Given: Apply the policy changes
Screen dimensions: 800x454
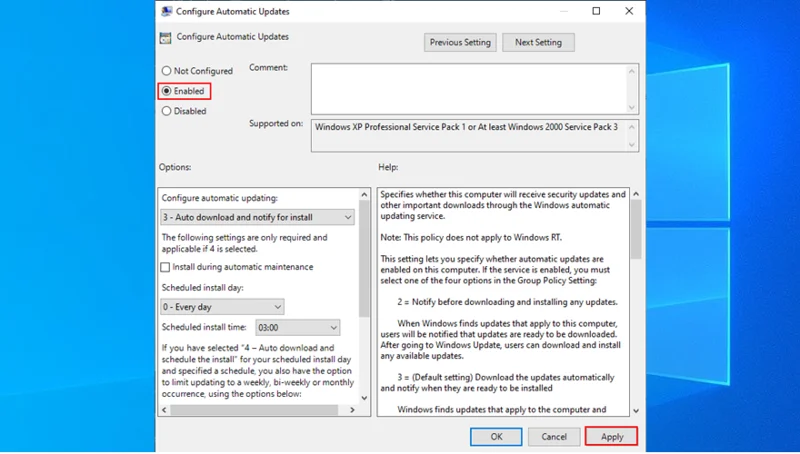Looking at the screenshot, I should [612, 437].
